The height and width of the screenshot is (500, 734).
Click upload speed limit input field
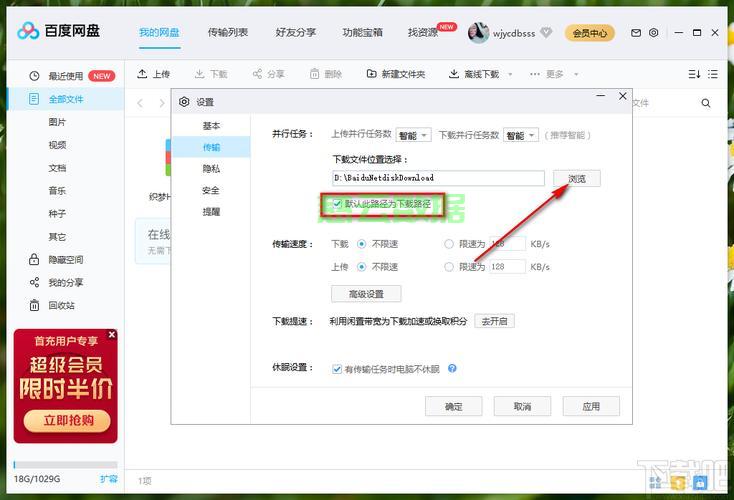[x=507, y=267]
